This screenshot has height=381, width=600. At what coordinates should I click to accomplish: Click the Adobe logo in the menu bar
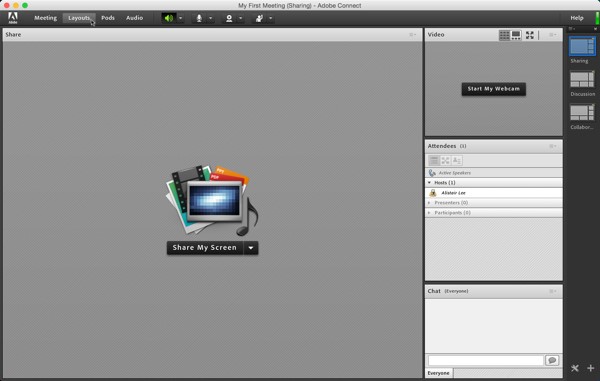[x=13, y=18]
